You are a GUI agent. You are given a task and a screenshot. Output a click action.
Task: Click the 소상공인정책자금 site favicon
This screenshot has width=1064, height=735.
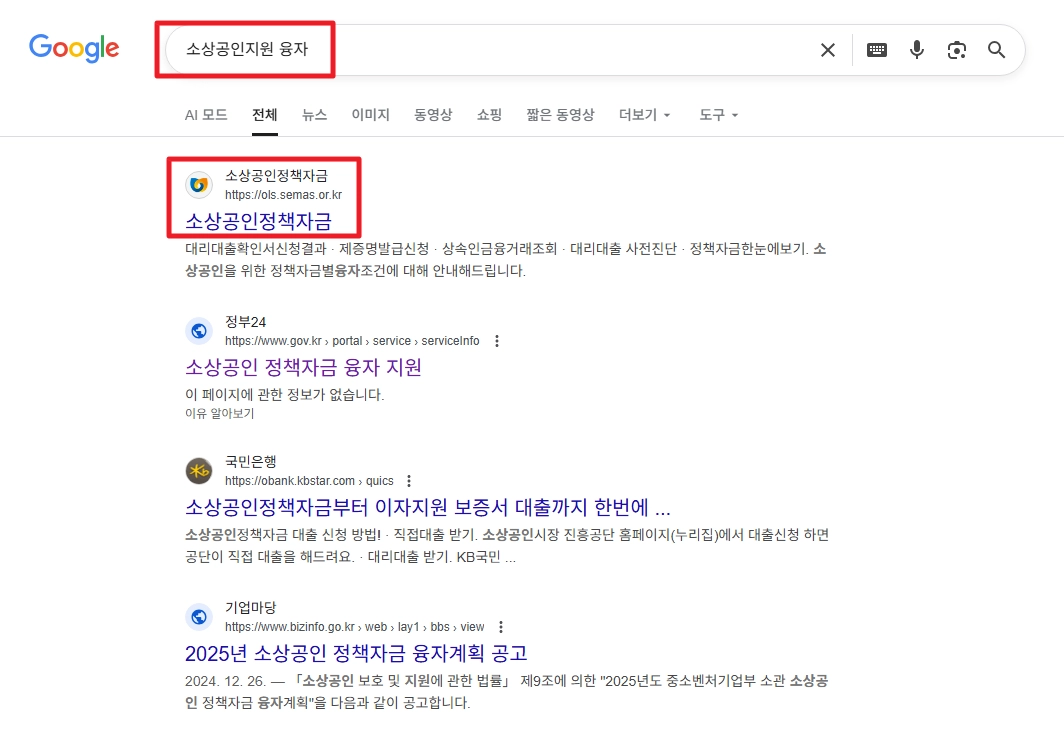(199, 185)
